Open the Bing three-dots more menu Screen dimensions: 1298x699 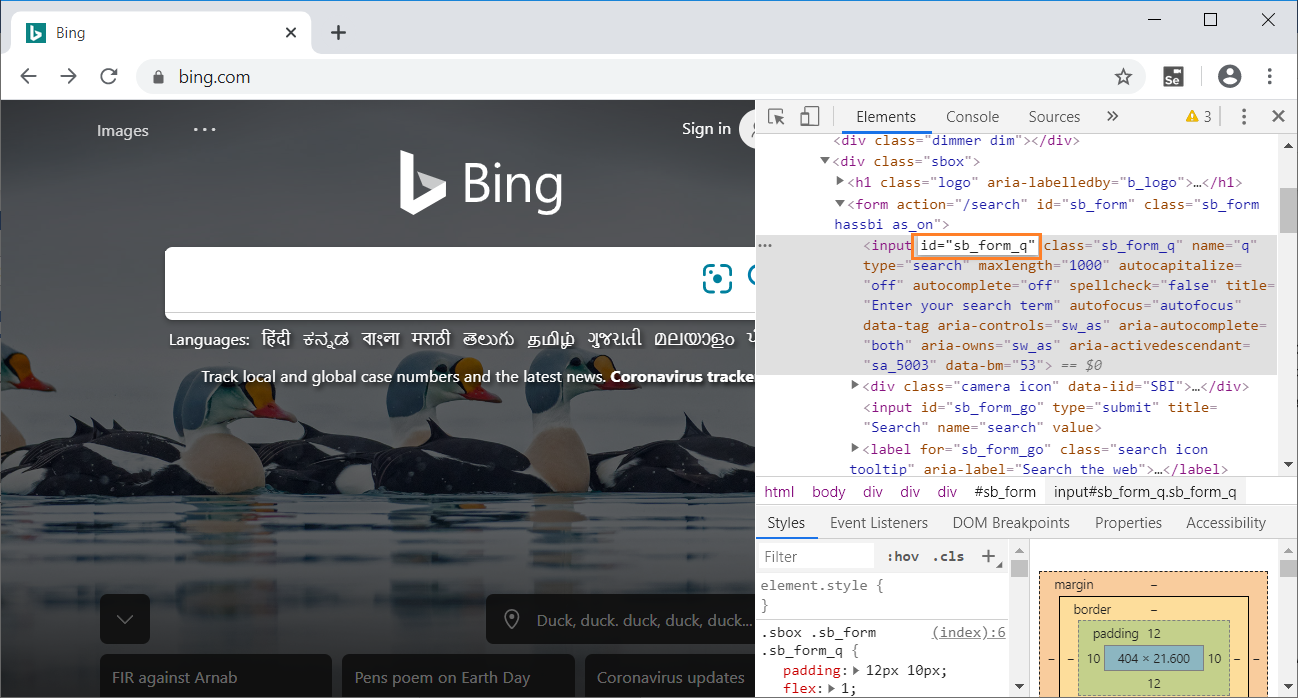[x=205, y=130]
